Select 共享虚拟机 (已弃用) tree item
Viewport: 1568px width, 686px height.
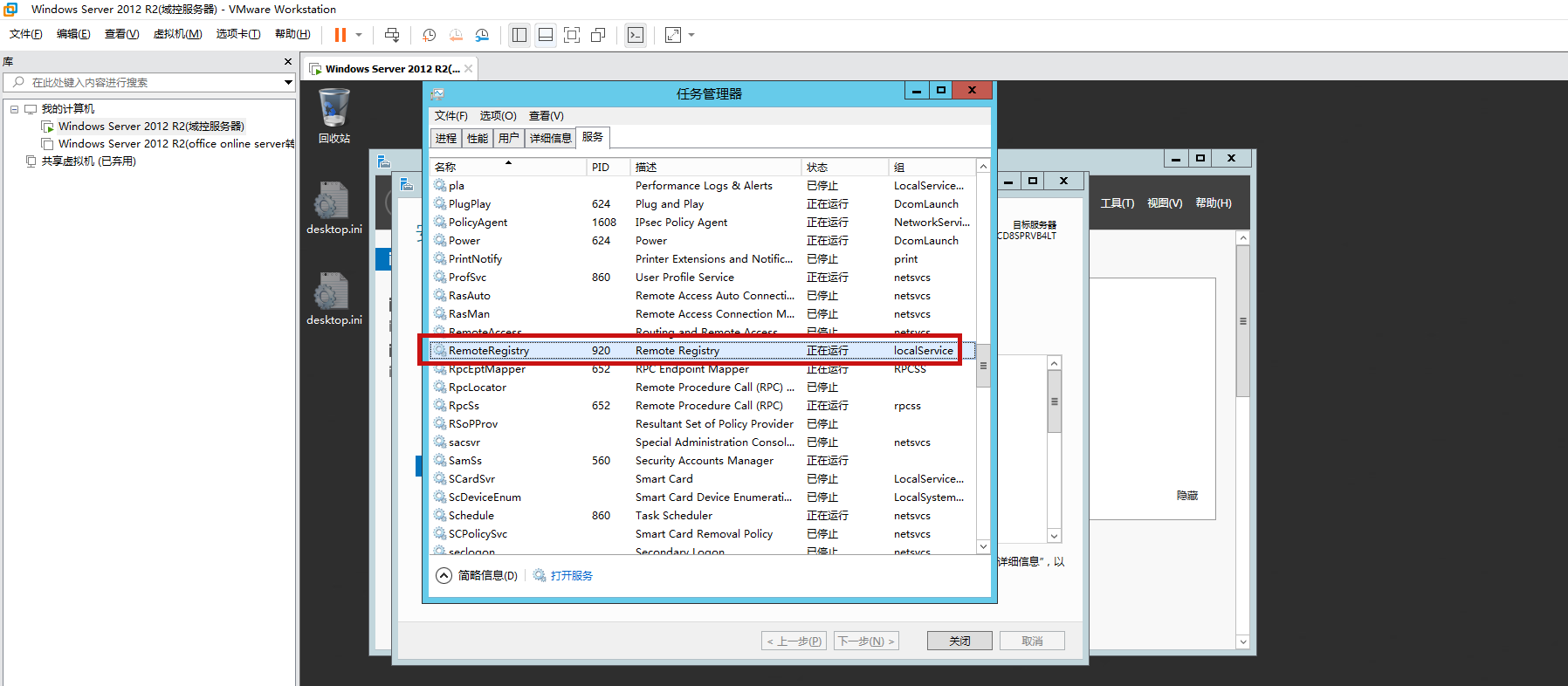88,161
